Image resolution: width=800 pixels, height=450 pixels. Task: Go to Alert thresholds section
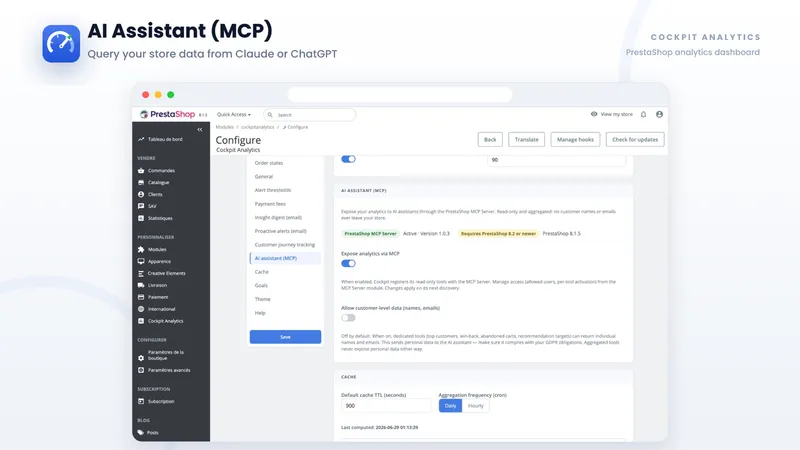(273, 190)
